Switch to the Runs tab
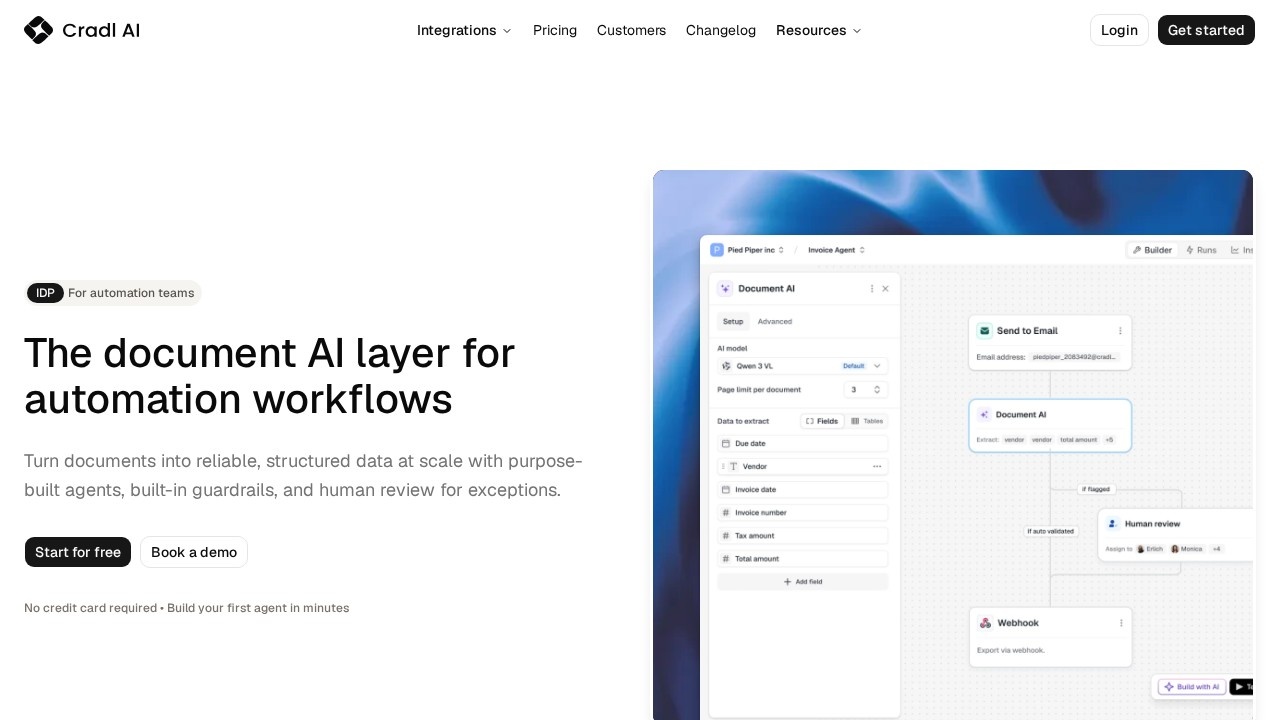The height and width of the screenshot is (720, 1280). (1201, 250)
